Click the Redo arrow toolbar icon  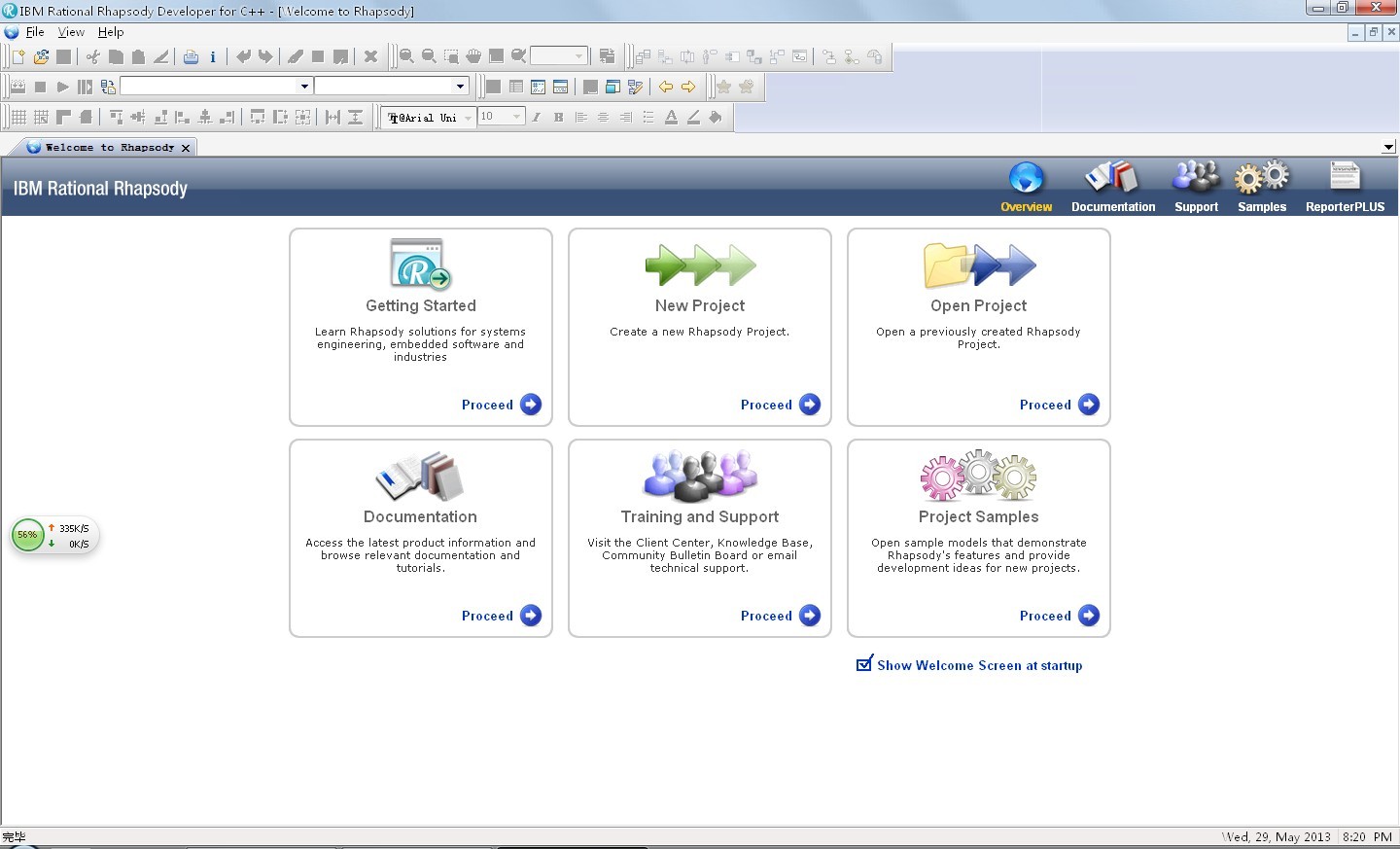point(265,56)
